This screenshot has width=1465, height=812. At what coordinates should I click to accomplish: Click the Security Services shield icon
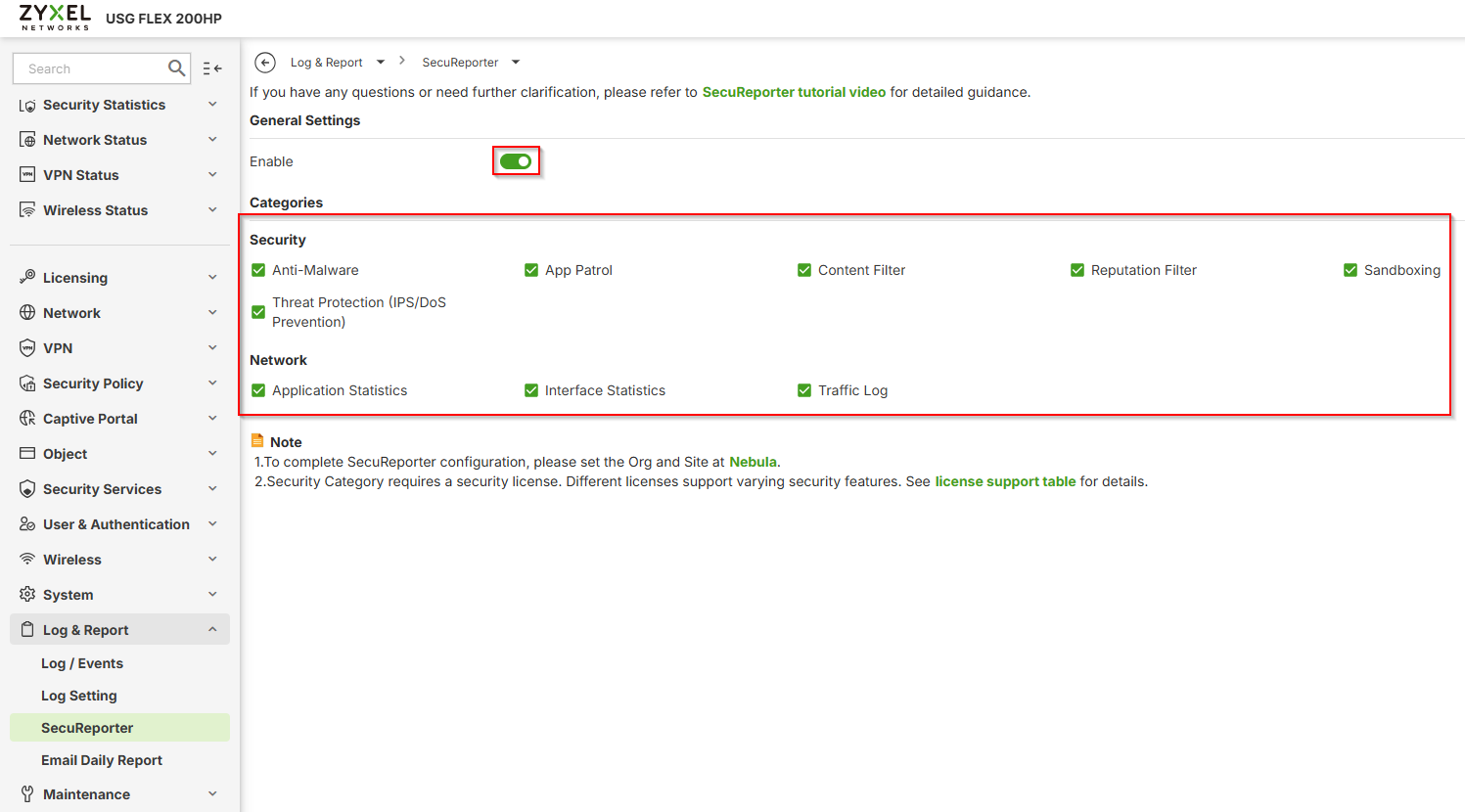coord(27,489)
